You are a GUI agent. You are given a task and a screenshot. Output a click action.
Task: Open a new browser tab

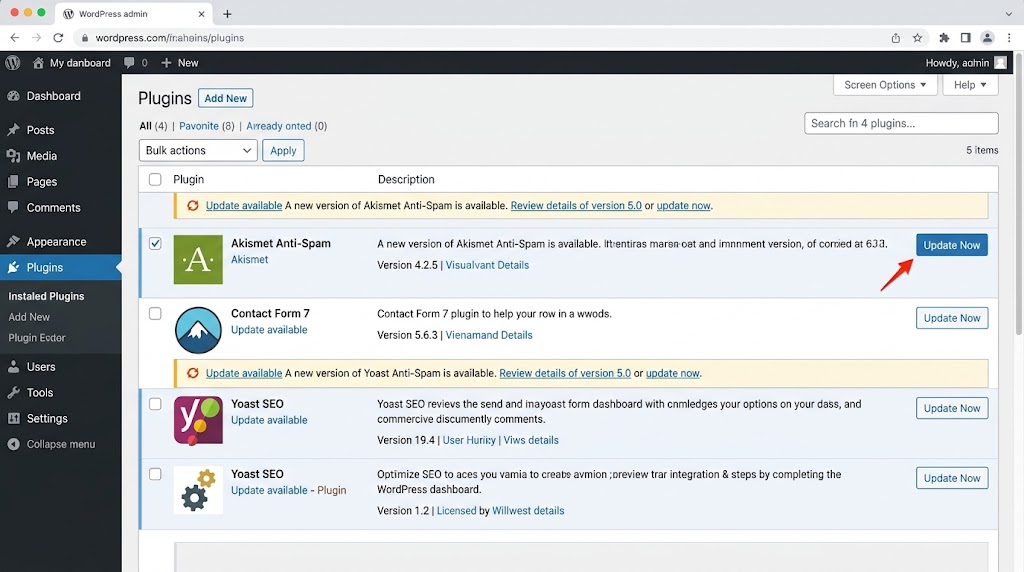point(227,14)
